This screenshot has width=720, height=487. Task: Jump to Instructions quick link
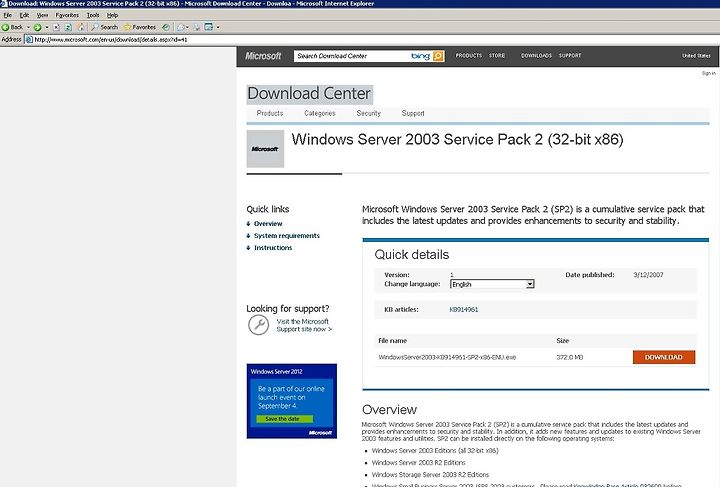(x=273, y=247)
